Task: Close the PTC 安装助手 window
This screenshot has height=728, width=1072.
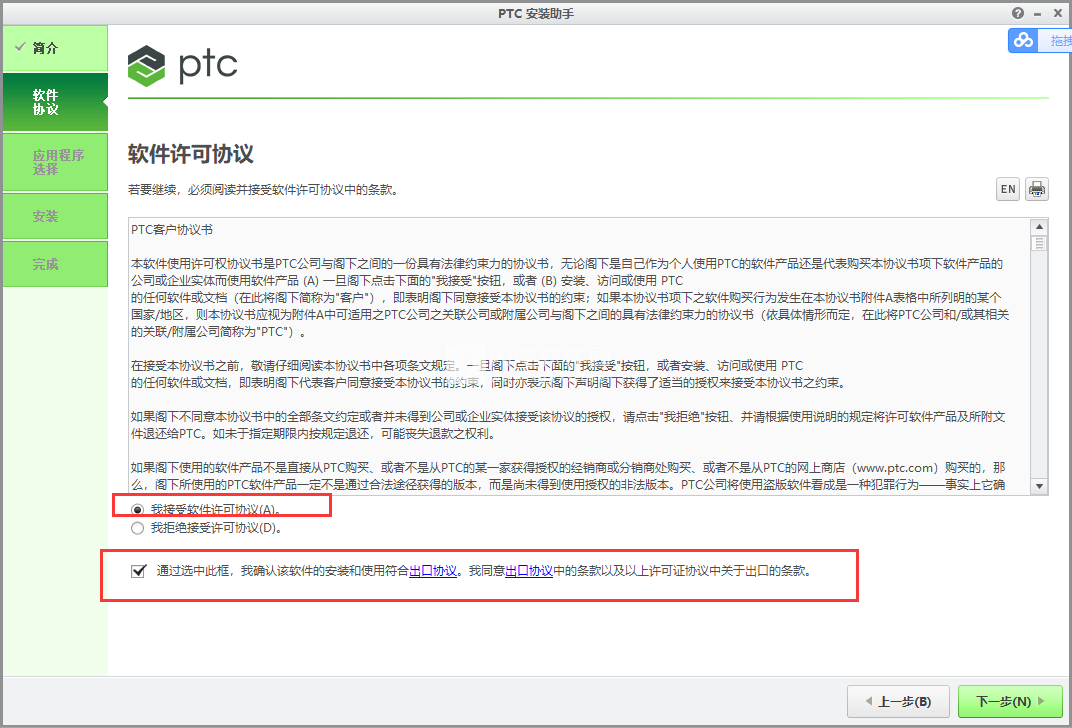Action: (1057, 13)
